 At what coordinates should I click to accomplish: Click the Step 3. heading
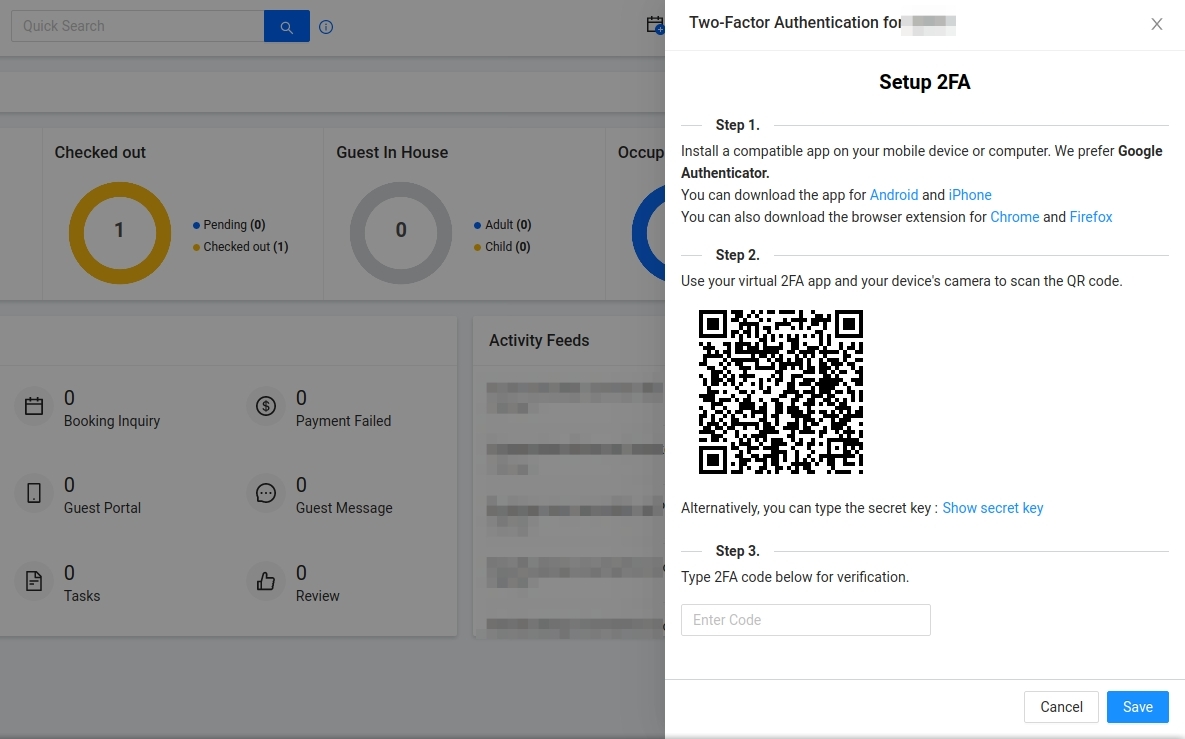coord(738,551)
